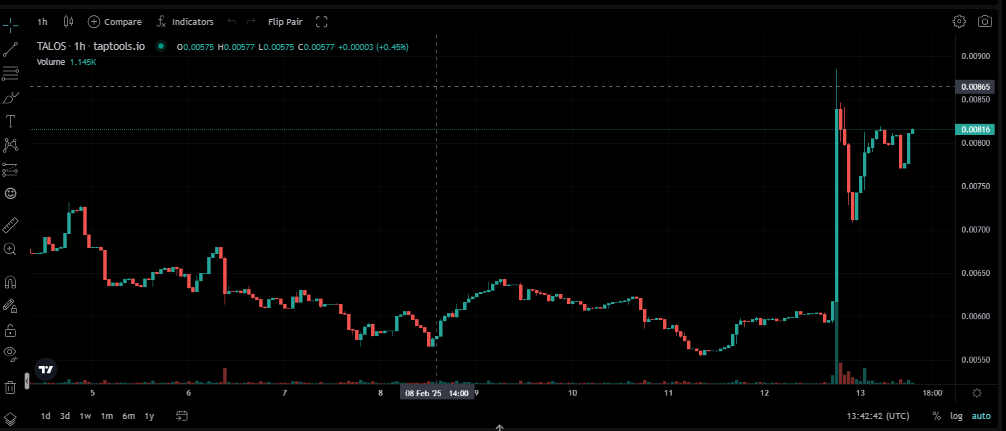Toggle the auto scale button
Viewport: 1006px width, 431px height.
tap(980, 416)
